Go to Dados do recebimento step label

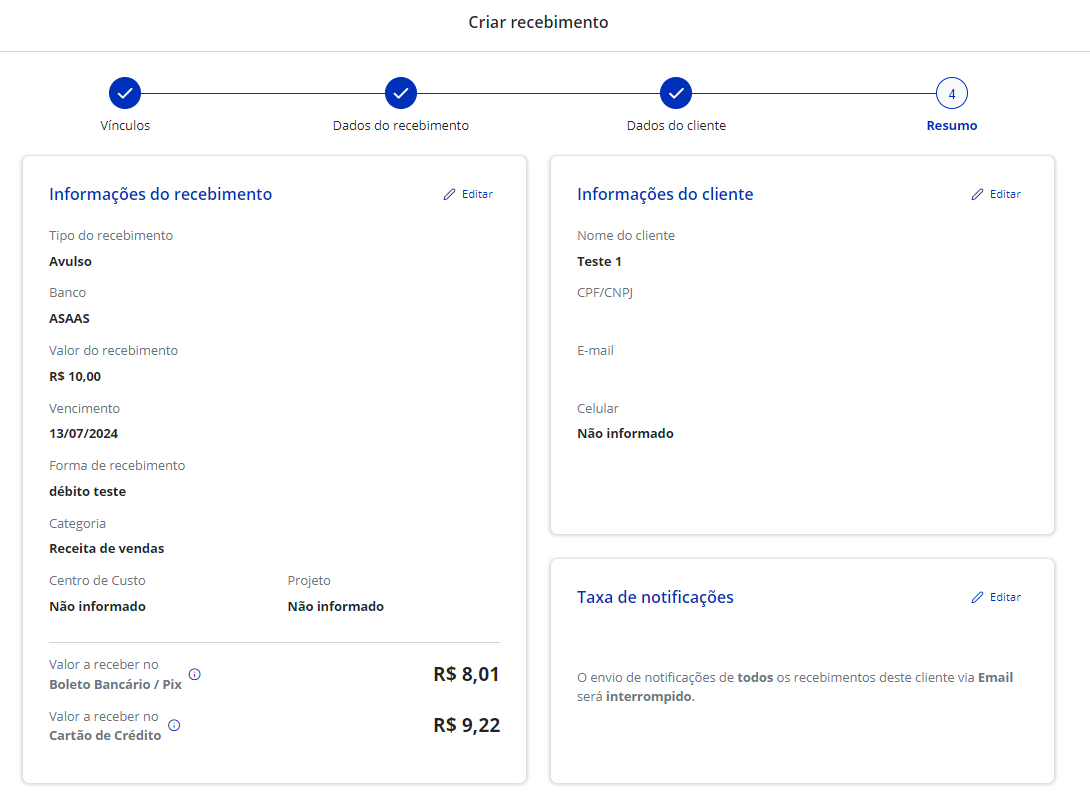401,126
